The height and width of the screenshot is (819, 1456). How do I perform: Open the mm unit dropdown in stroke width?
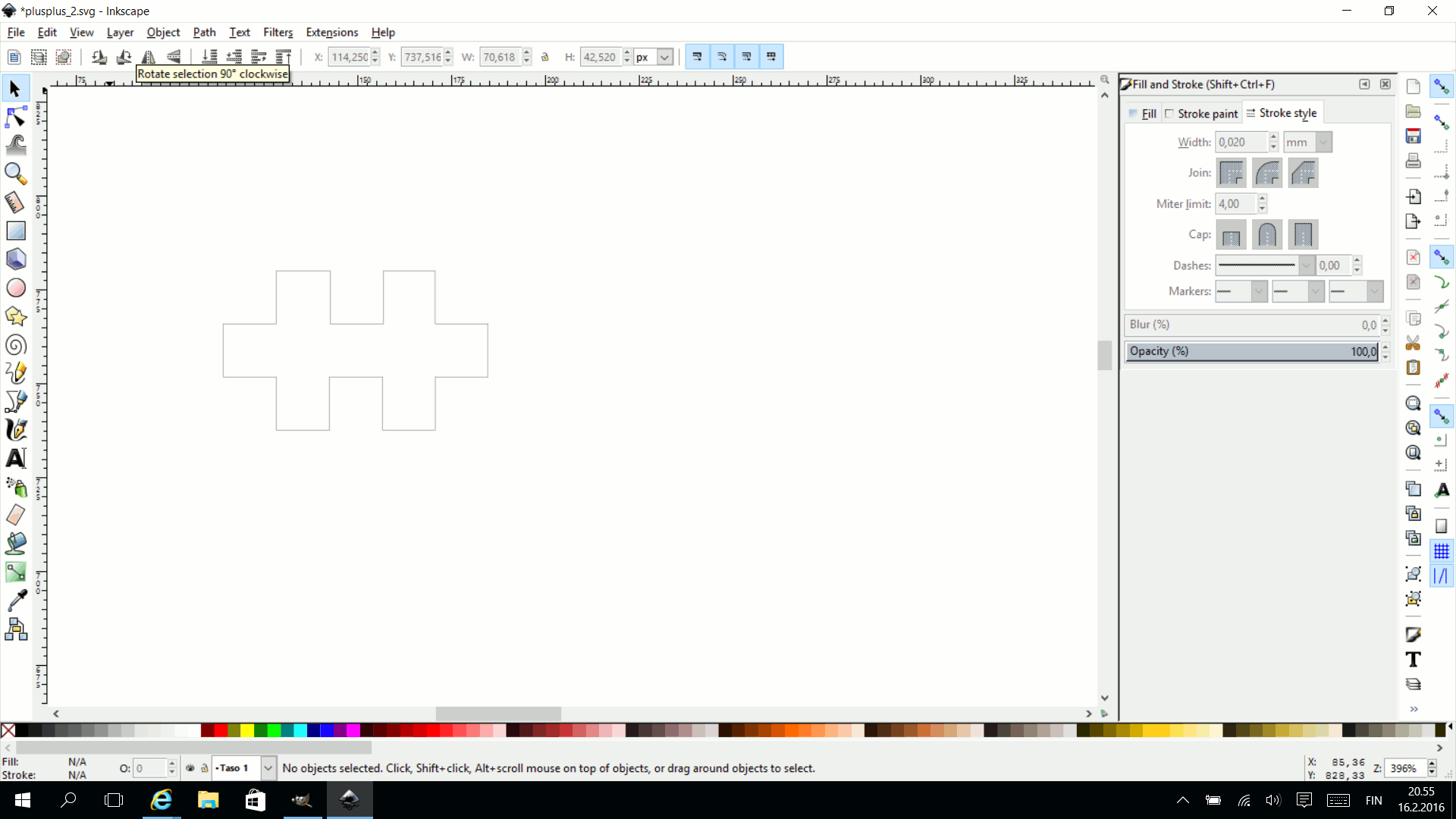(1322, 141)
